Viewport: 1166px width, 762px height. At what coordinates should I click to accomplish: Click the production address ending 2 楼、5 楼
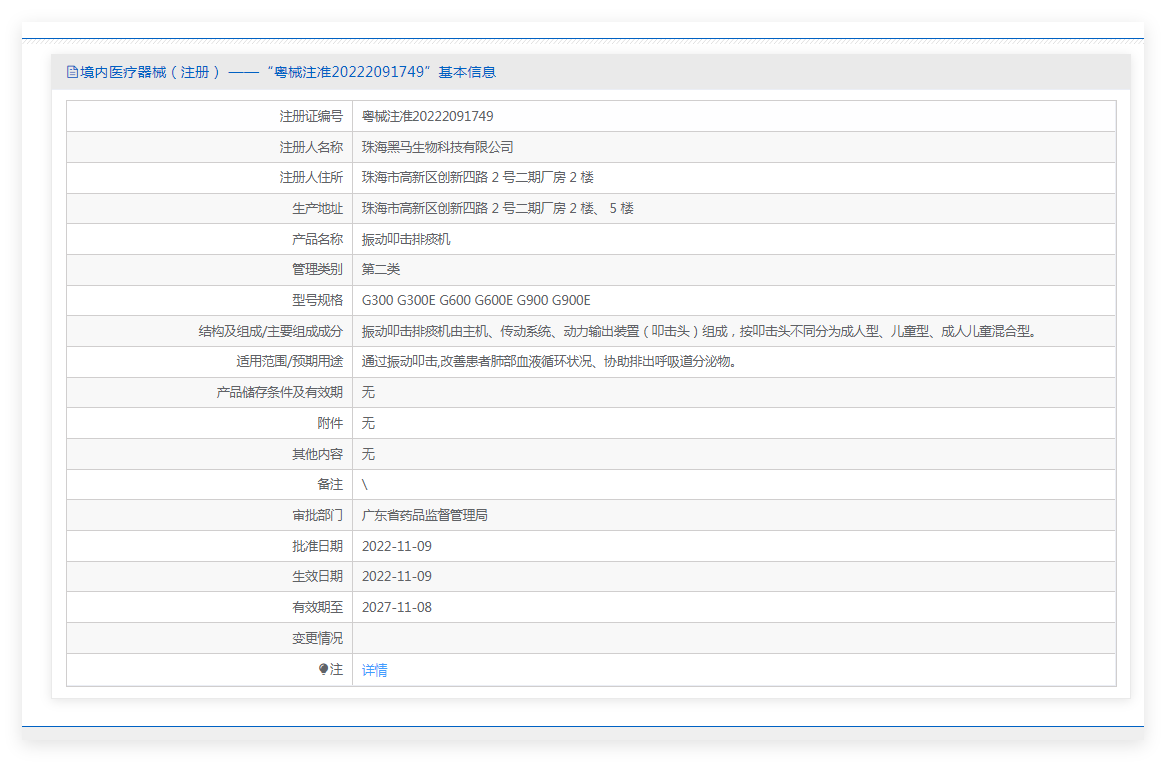[x=497, y=208]
